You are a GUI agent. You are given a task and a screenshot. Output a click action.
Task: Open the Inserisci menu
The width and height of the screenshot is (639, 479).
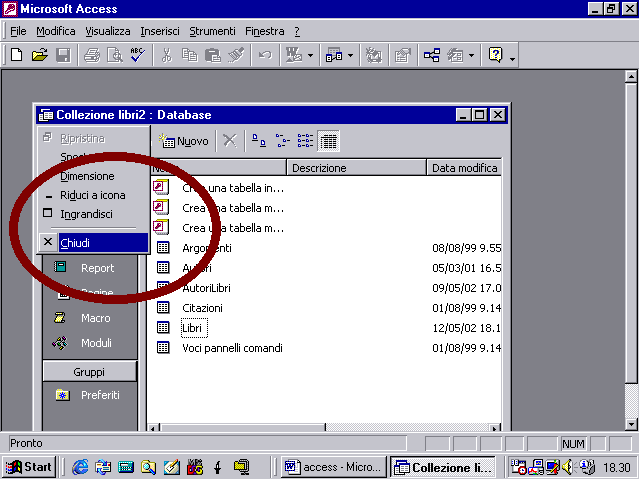(x=160, y=31)
